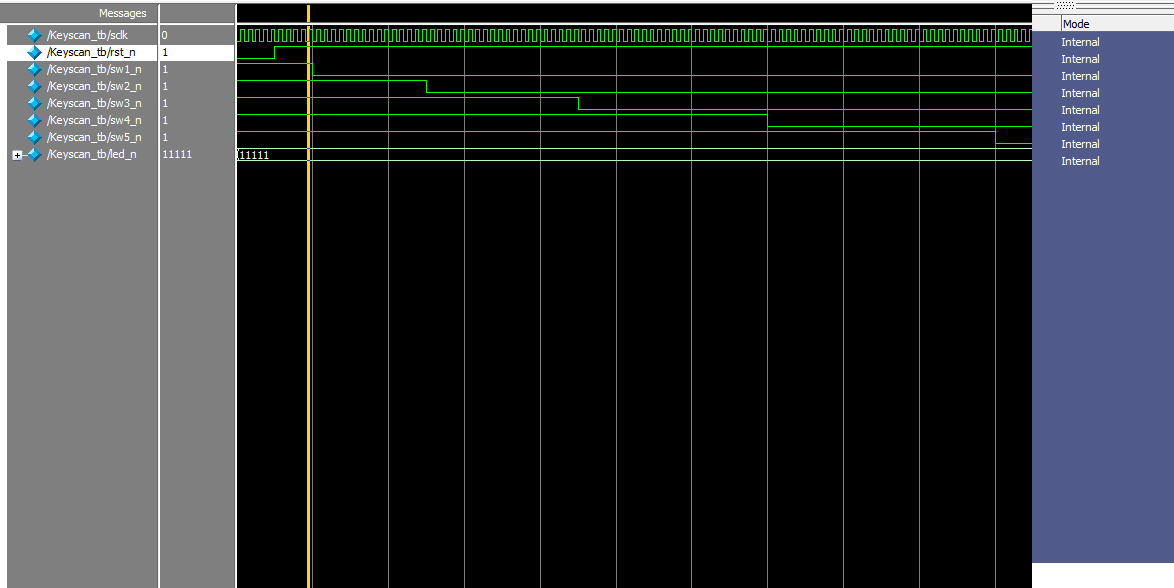Click the Mode column header
1174x588 pixels.
point(1076,24)
